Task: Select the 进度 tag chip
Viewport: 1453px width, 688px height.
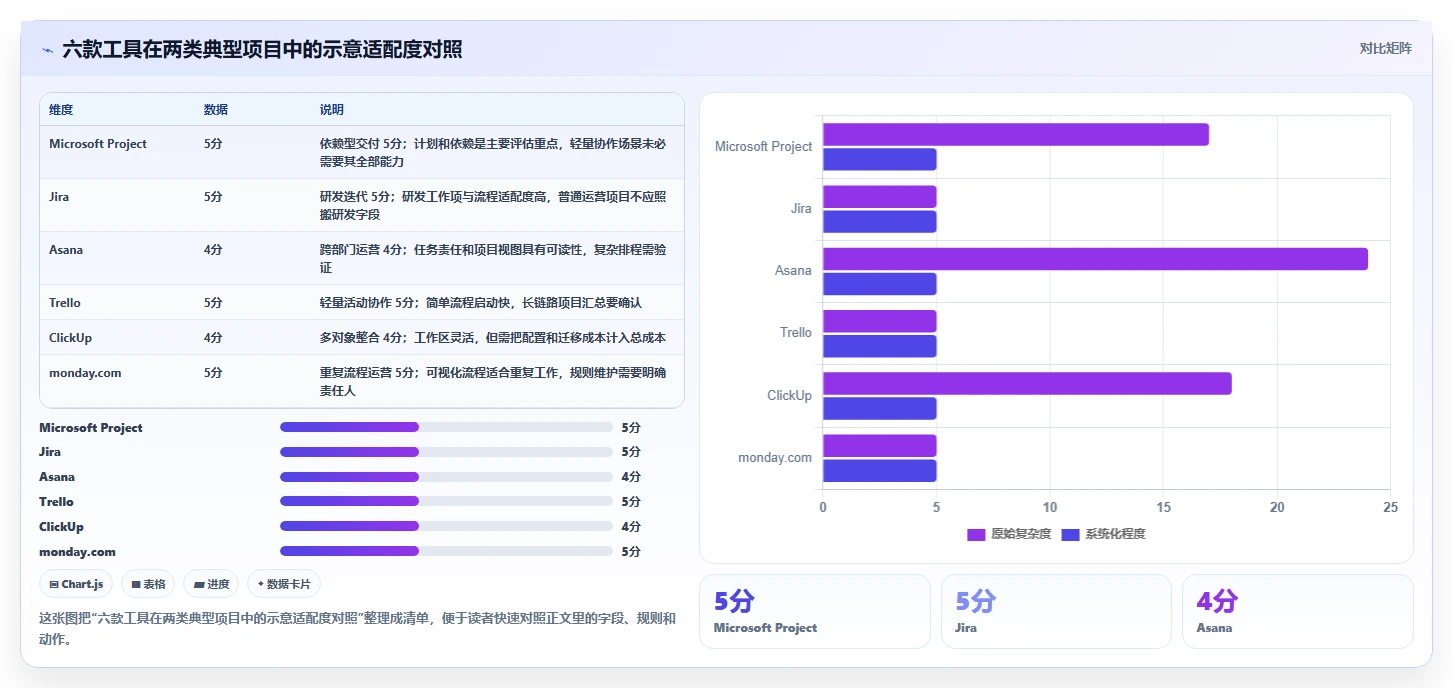Action: (211, 584)
